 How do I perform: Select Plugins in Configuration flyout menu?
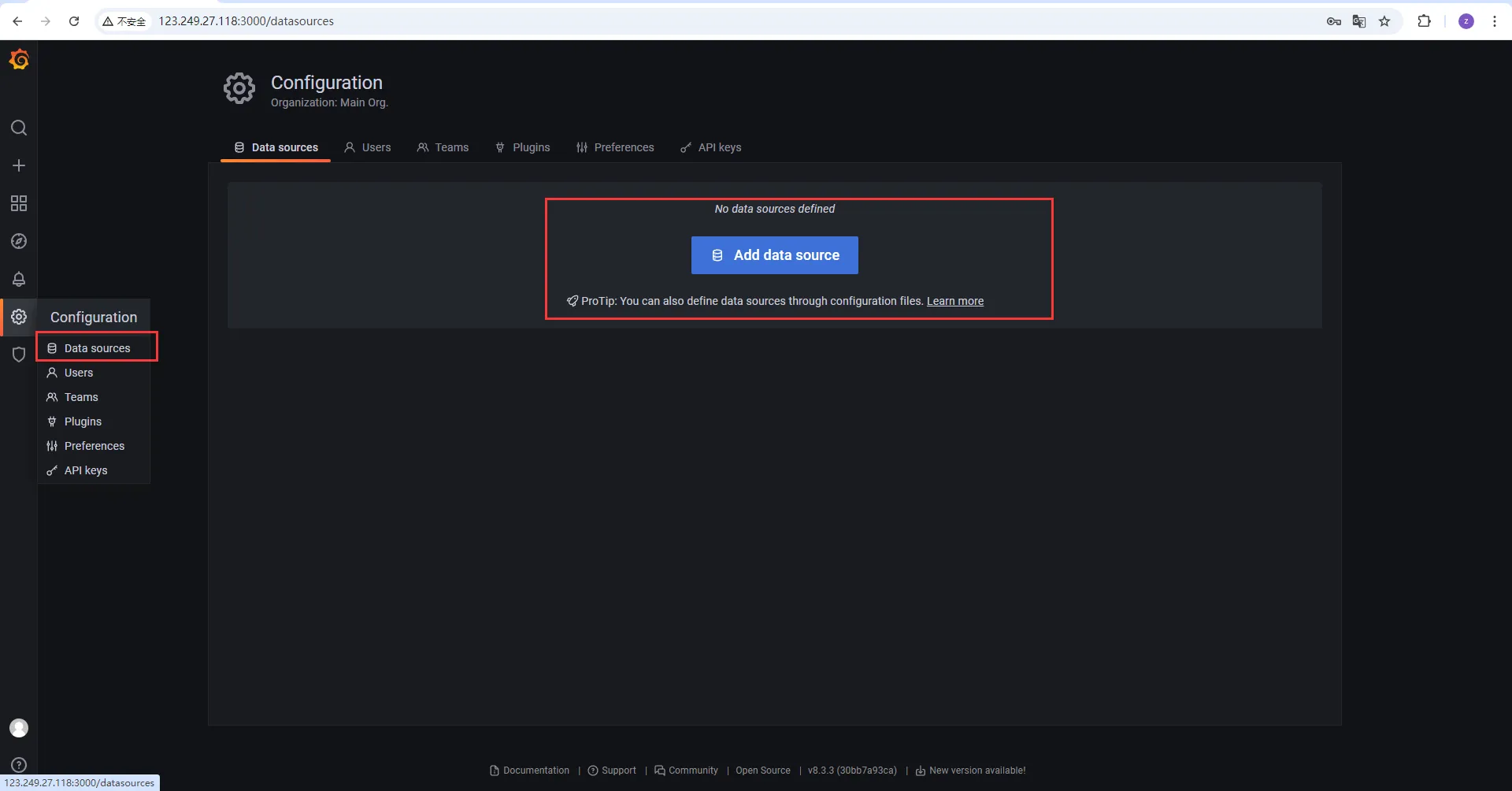(94, 421)
